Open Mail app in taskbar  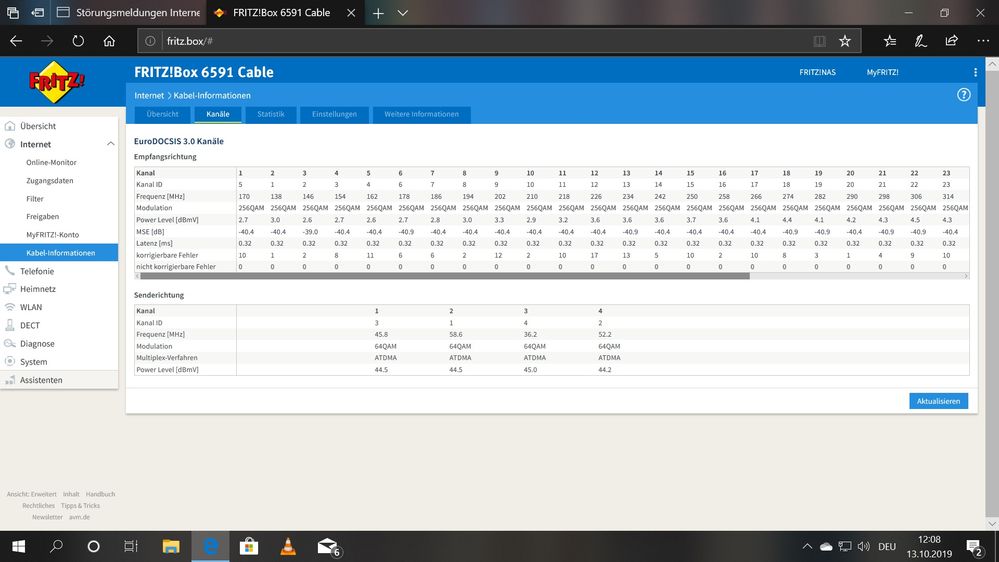329,547
